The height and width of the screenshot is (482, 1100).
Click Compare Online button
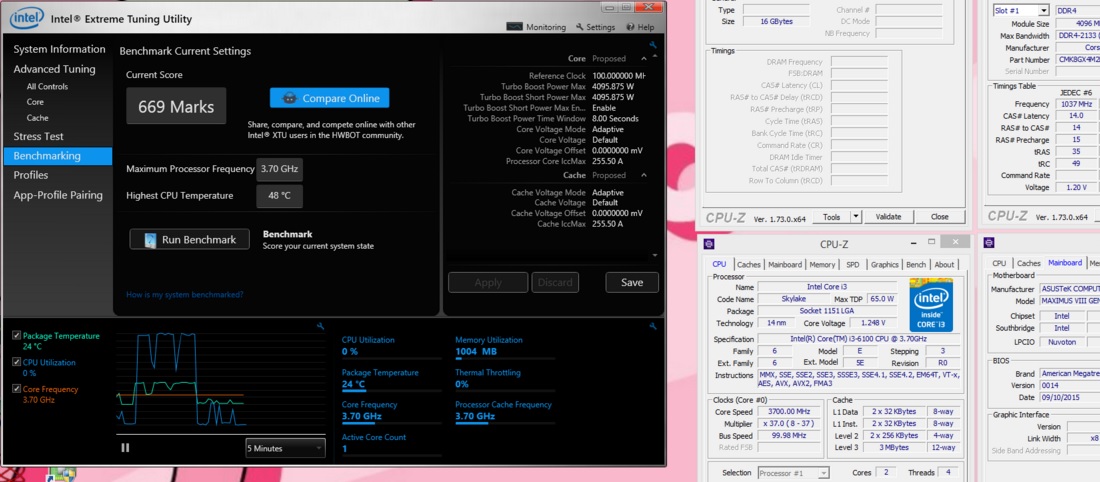[330, 98]
